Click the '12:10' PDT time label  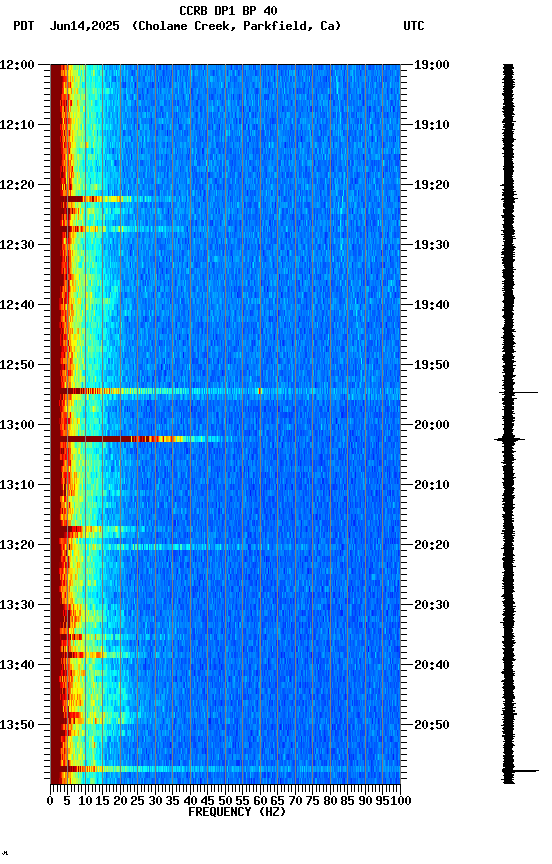pos(17,125)
